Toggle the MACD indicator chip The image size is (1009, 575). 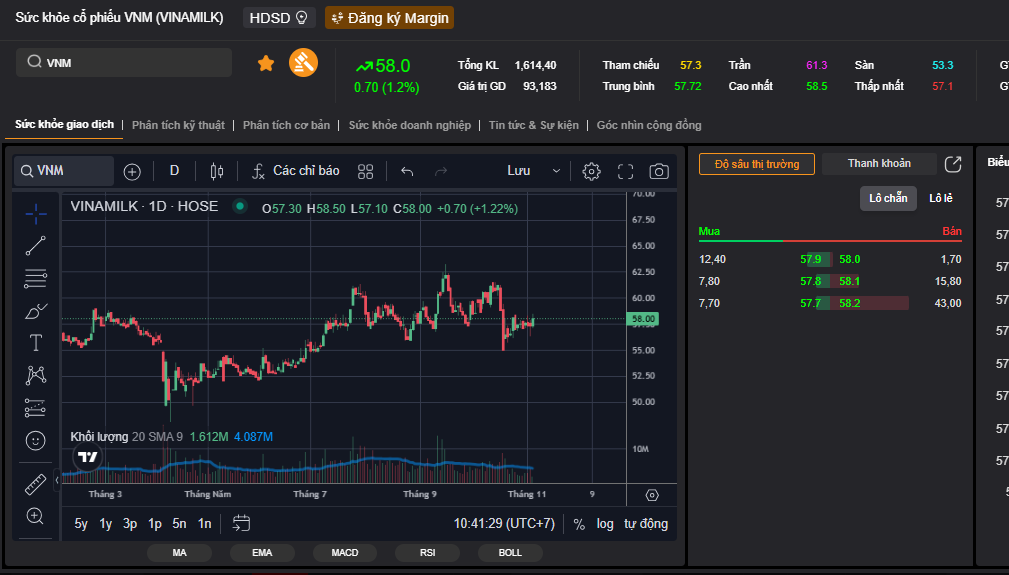coord(345,552)
